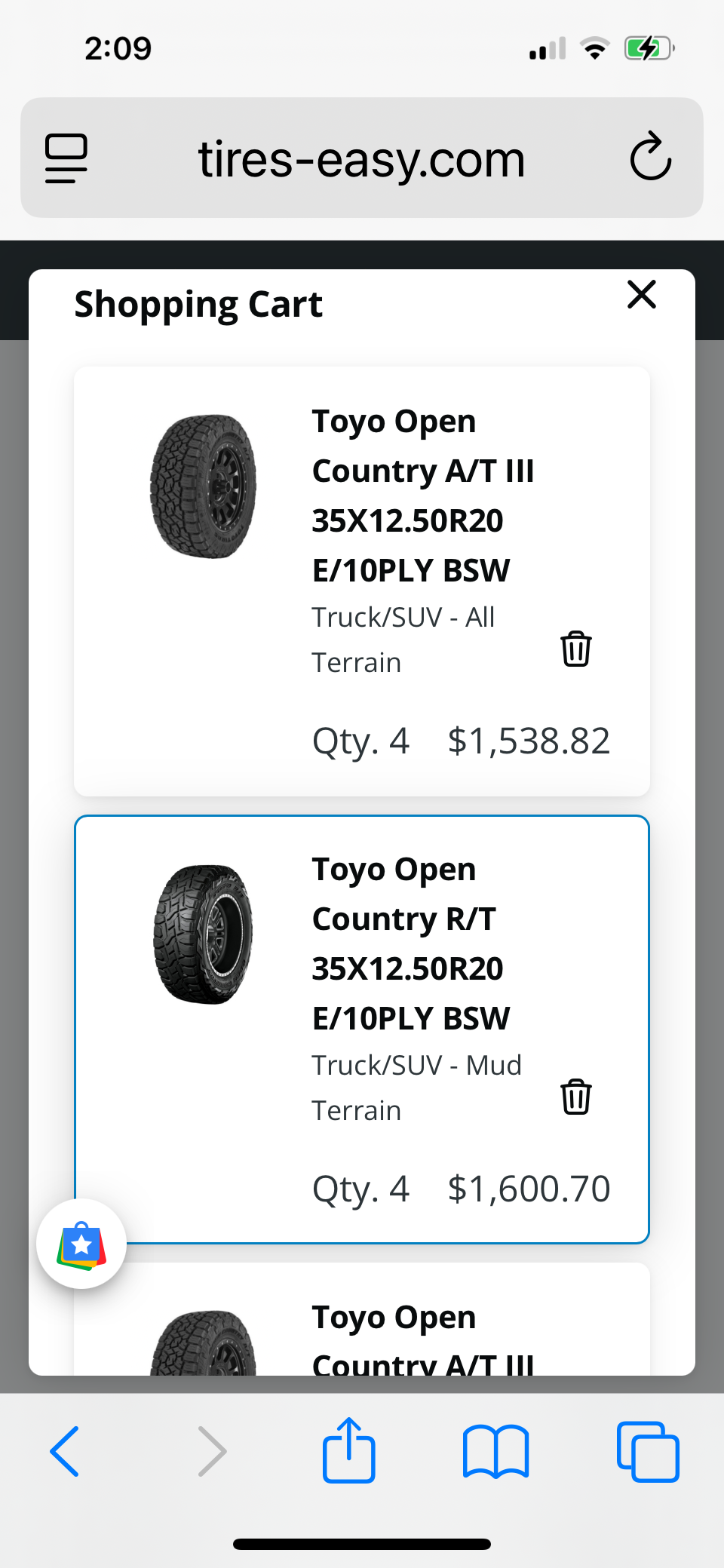Screen dimensions: 724x1568
Task: Tap the floating shopping rewards bag icon
Action: (81, 1244)
